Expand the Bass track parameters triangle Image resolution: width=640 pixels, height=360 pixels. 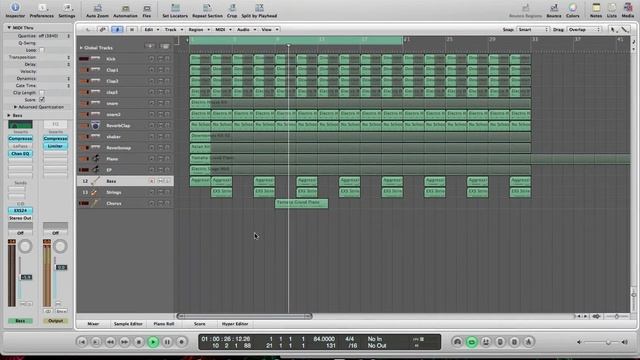9,116
